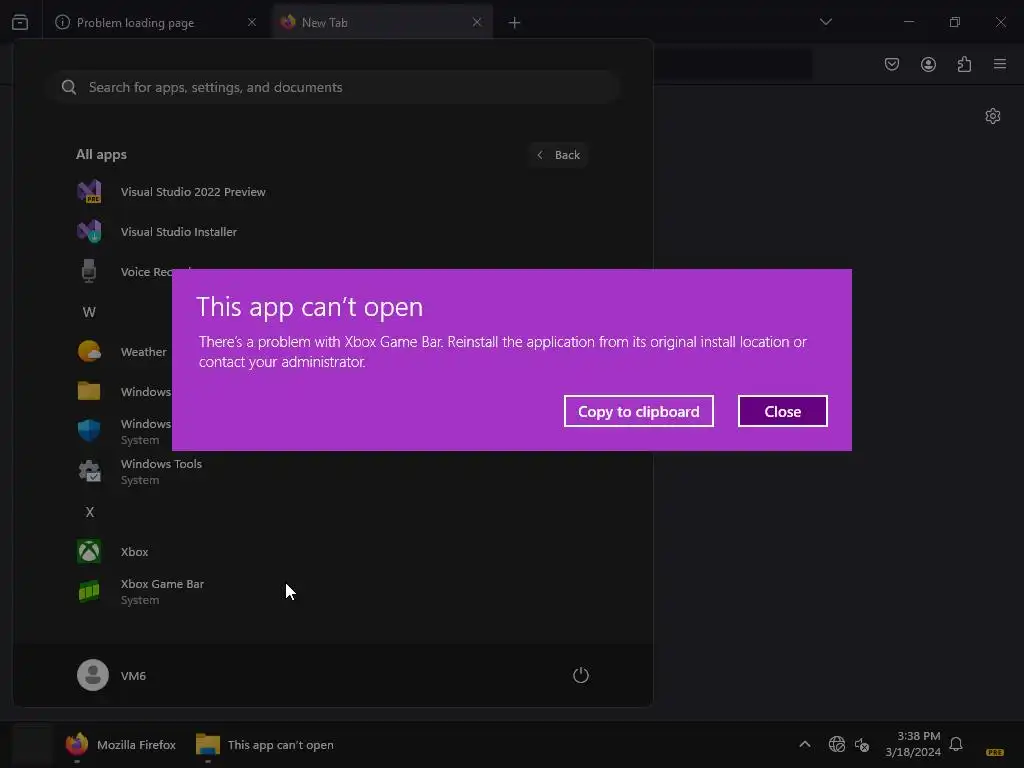The height and width of the screenshot is (768, 1024).
Task: Select Xbox Game Bar label text
Action: [x=163, y=584]
